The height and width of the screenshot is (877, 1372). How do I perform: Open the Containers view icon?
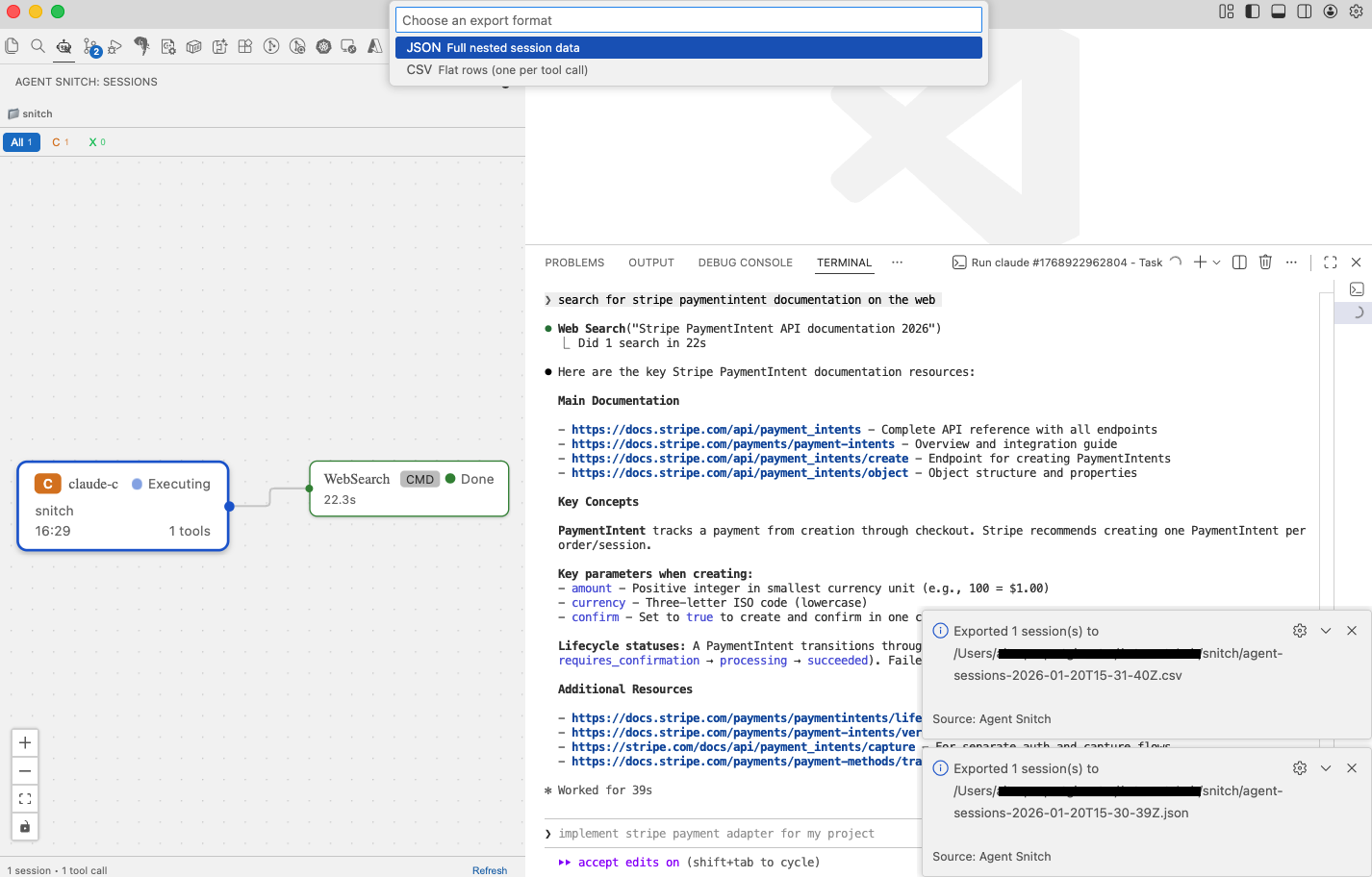193,46
